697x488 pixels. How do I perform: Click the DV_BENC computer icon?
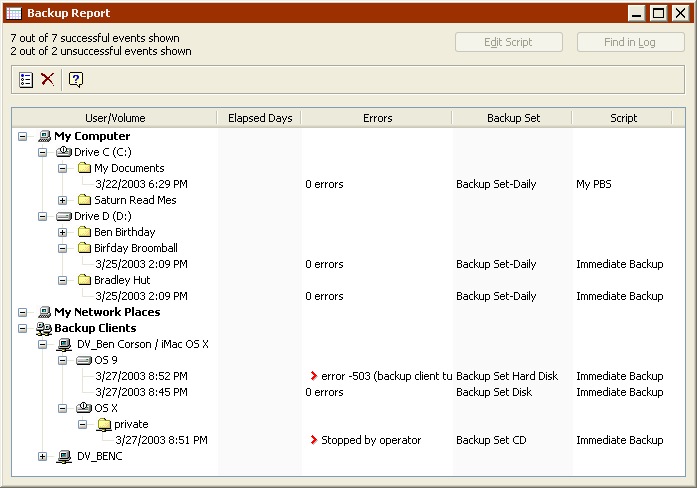64,456
